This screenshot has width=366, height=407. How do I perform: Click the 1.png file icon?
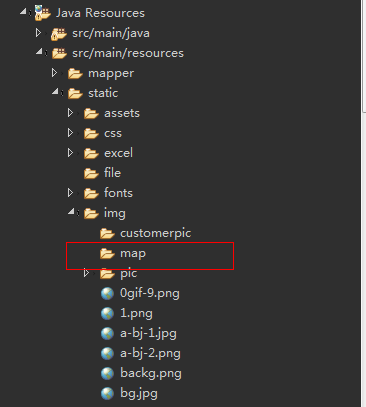pyautogui.click(x=107, y=313)
